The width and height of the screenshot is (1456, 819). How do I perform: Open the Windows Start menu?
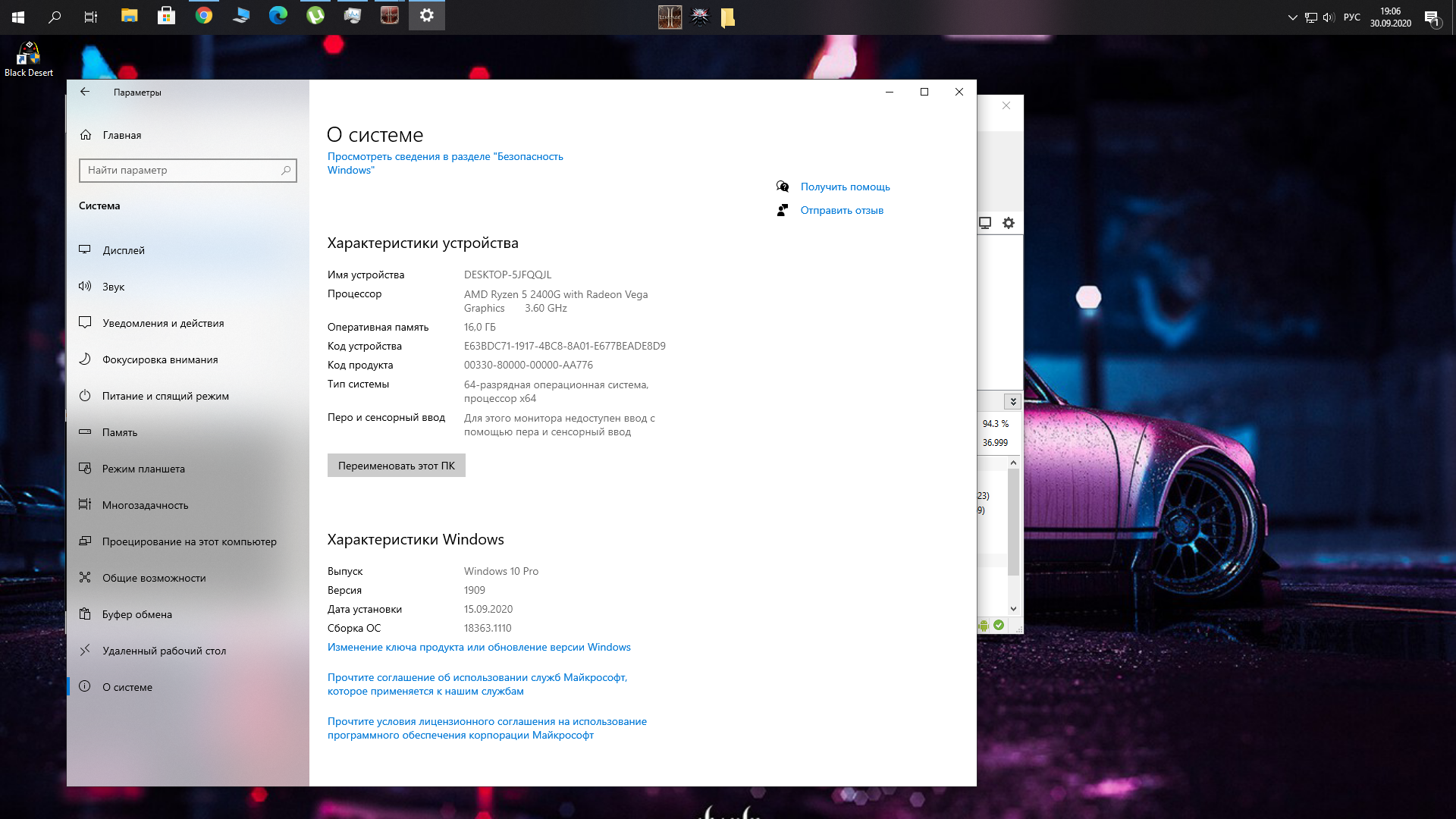tap(18, 16)
